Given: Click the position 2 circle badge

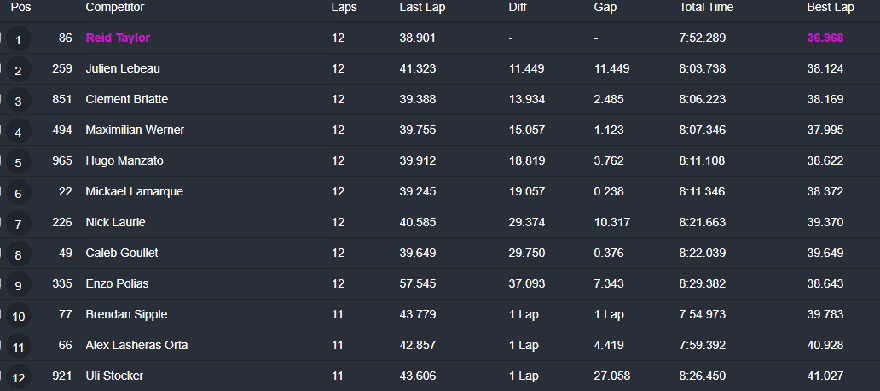Looking at the screenshot, I should click(19, 70).
